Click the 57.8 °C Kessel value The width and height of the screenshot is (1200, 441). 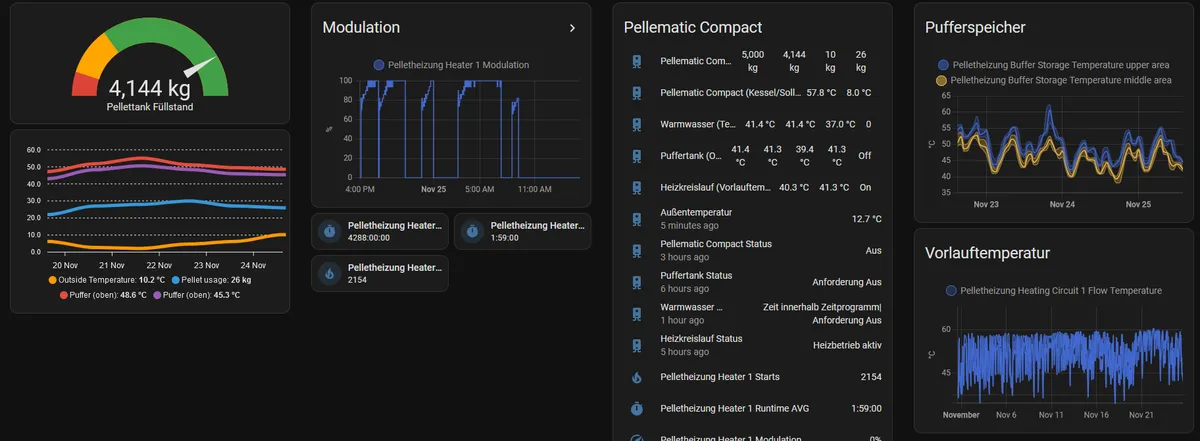click(822, 93)
